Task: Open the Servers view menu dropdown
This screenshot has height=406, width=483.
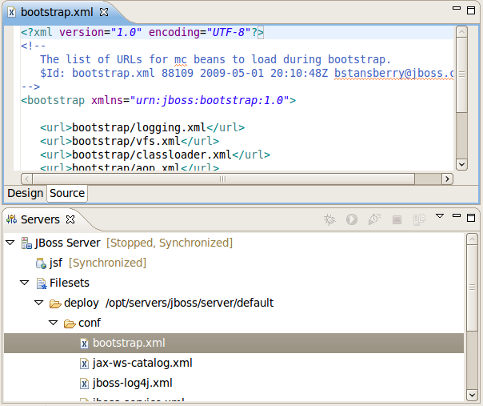Action: point(440,216)
